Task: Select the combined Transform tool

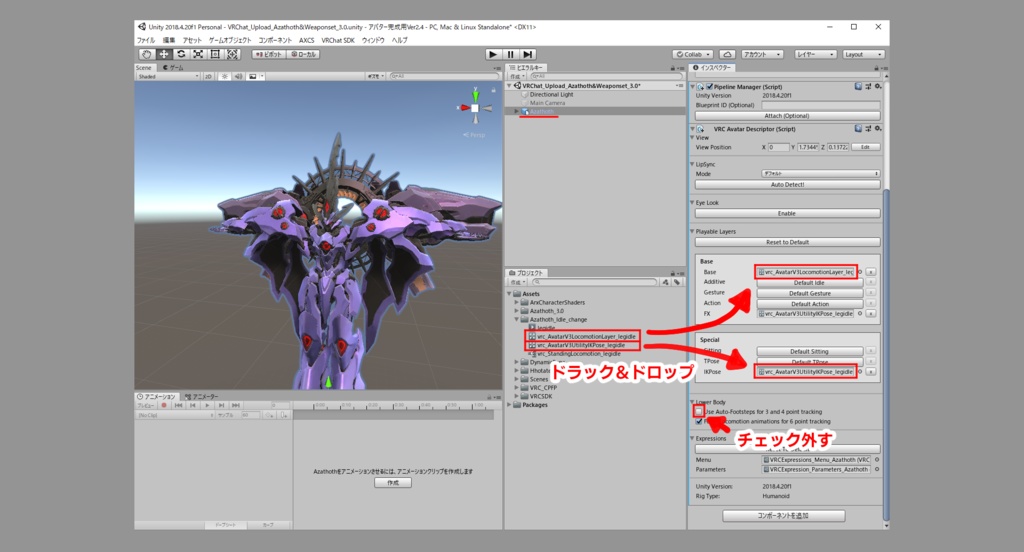Action: (x=232, y=54)
